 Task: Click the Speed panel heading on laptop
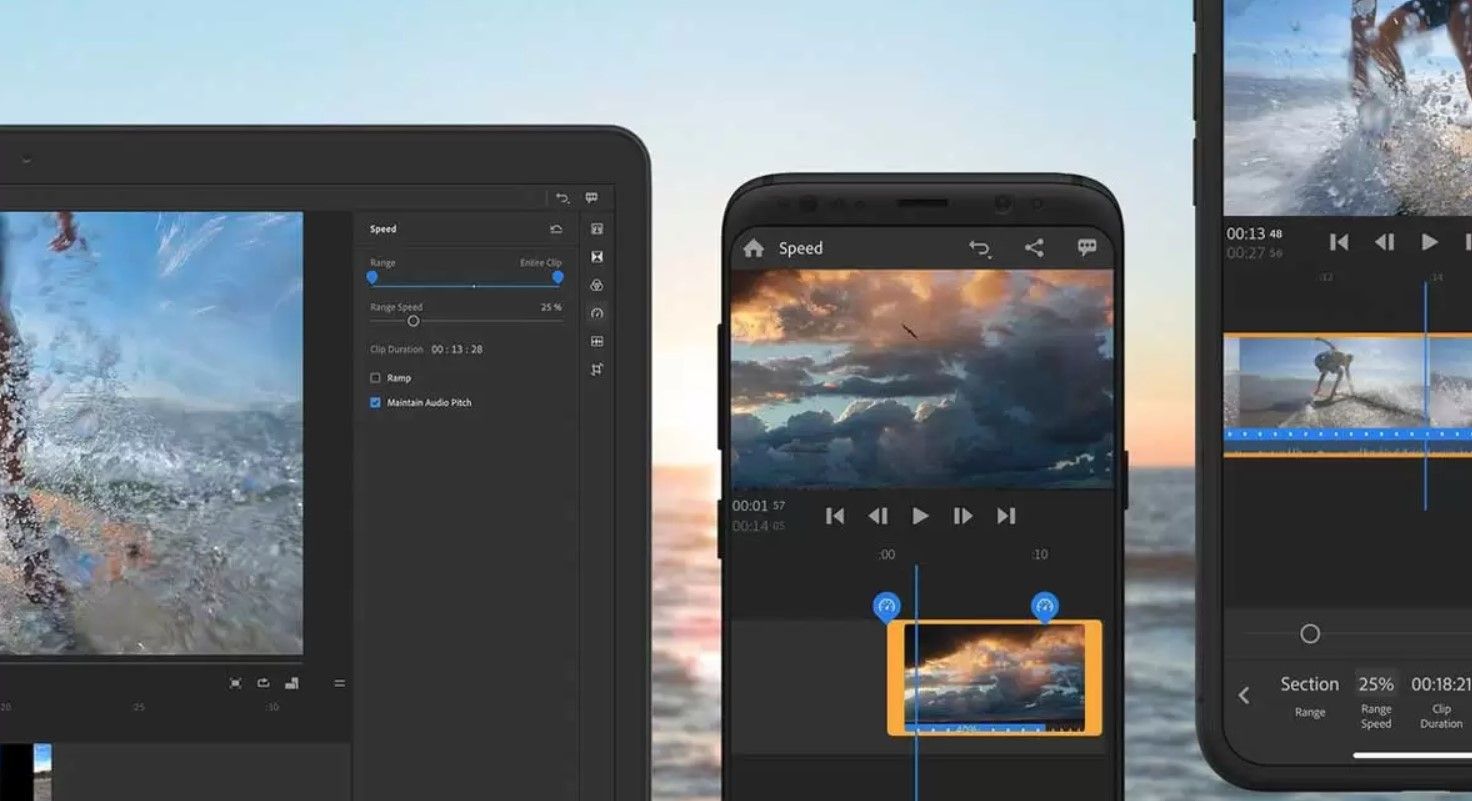point(383,229)
